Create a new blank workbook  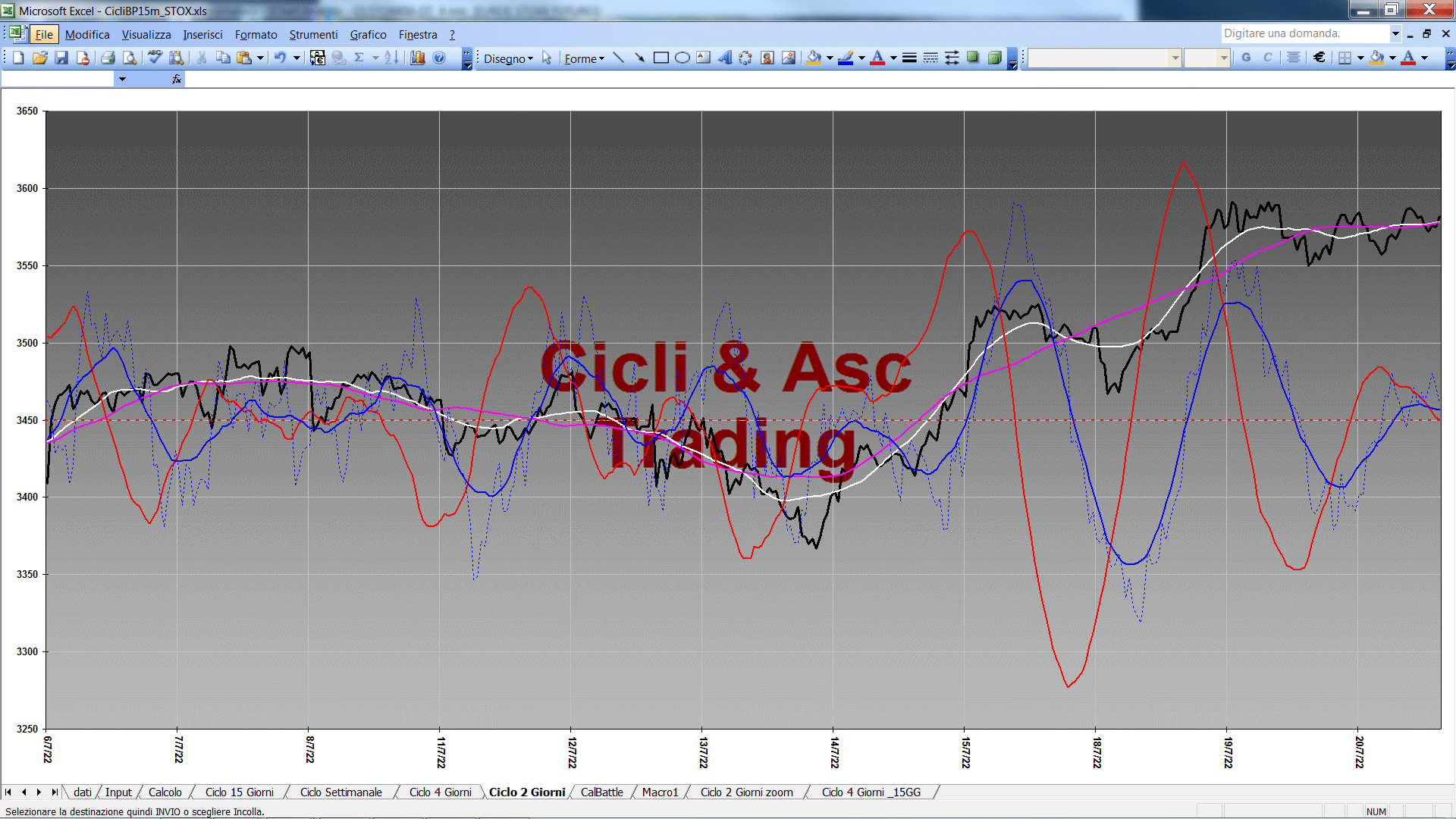click(18, 58)
